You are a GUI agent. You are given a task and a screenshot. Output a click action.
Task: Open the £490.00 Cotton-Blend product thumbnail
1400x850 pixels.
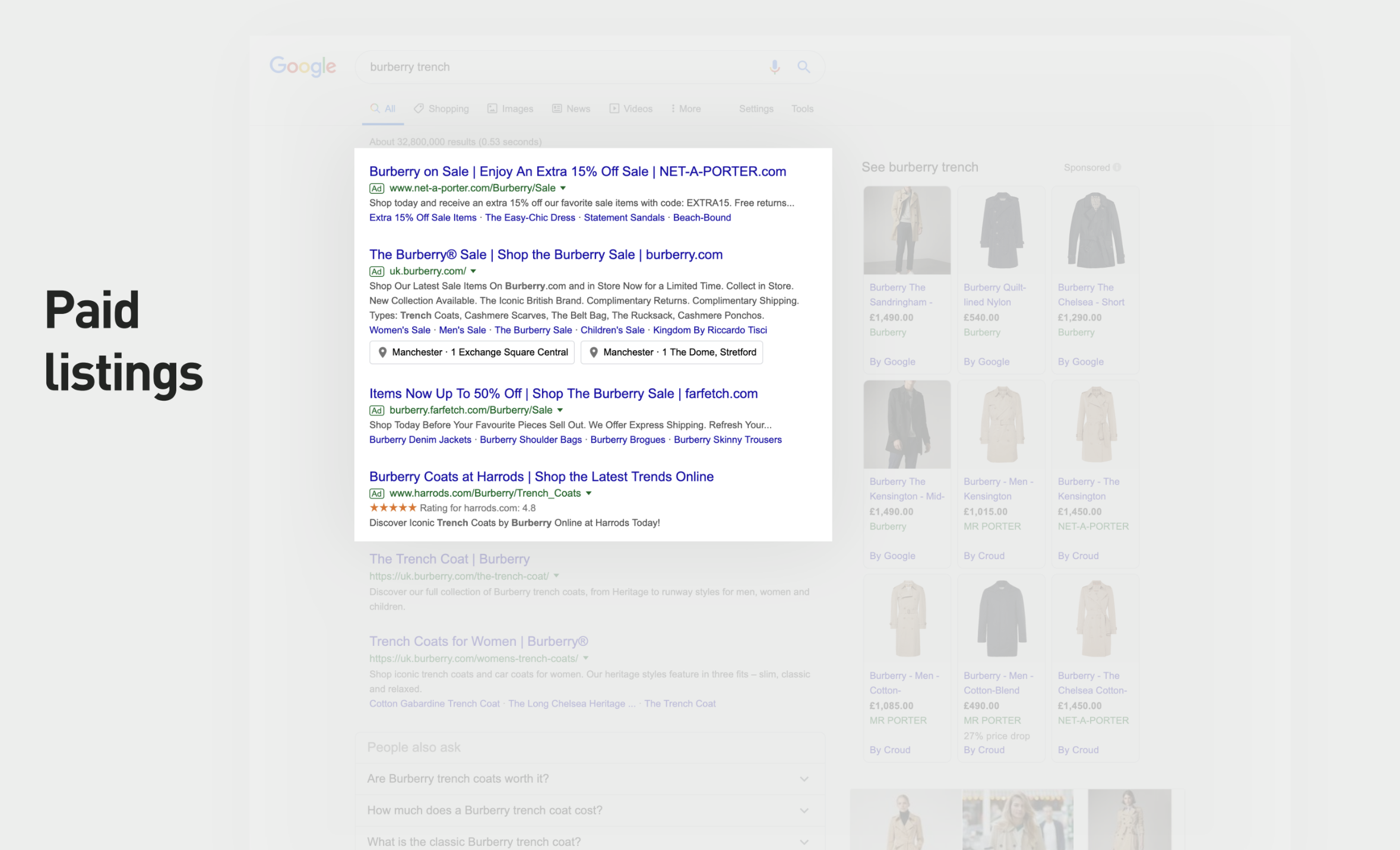[1002, 619]
